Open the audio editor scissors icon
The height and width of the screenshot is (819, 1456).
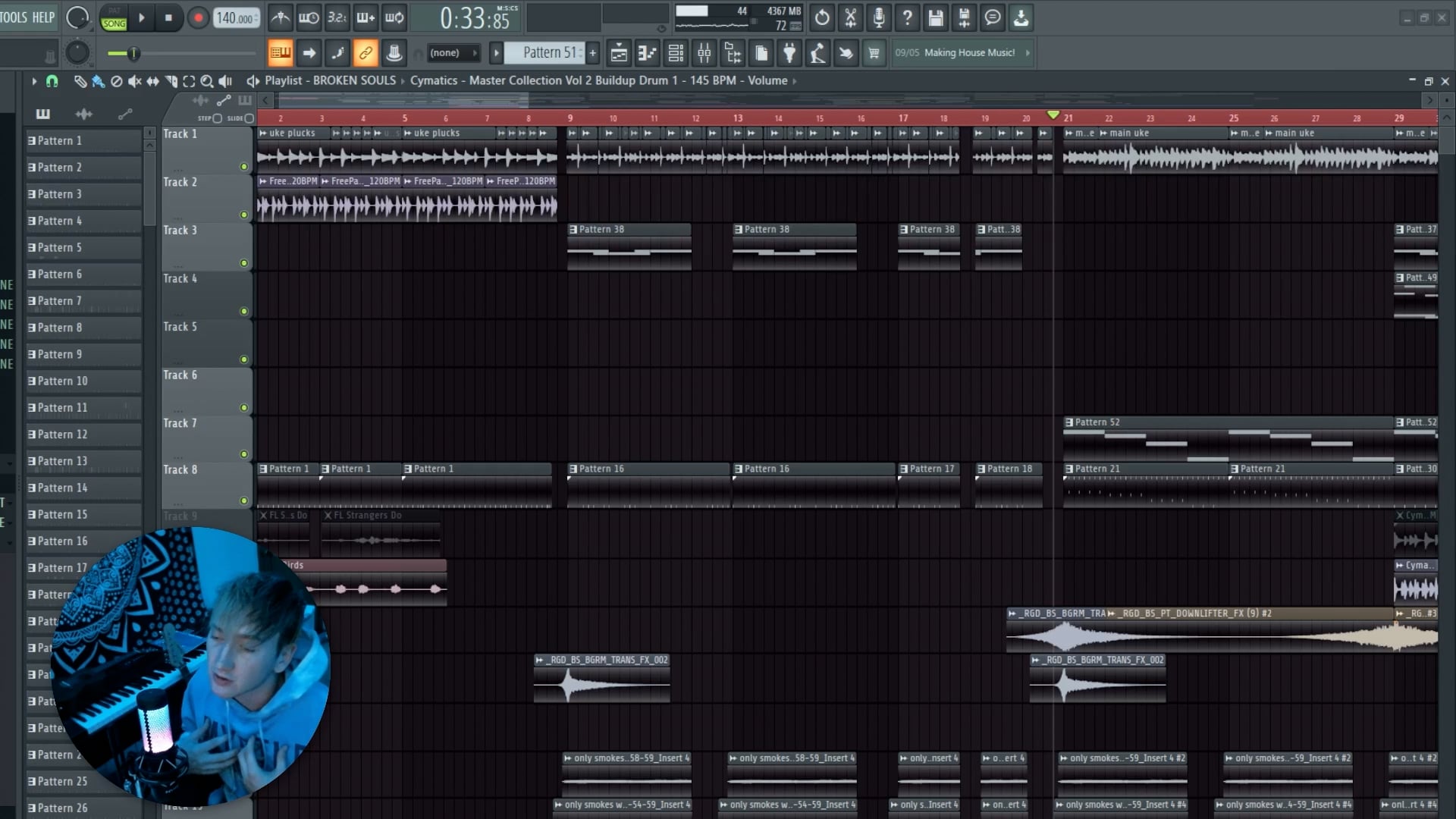[x=851, y=17]
